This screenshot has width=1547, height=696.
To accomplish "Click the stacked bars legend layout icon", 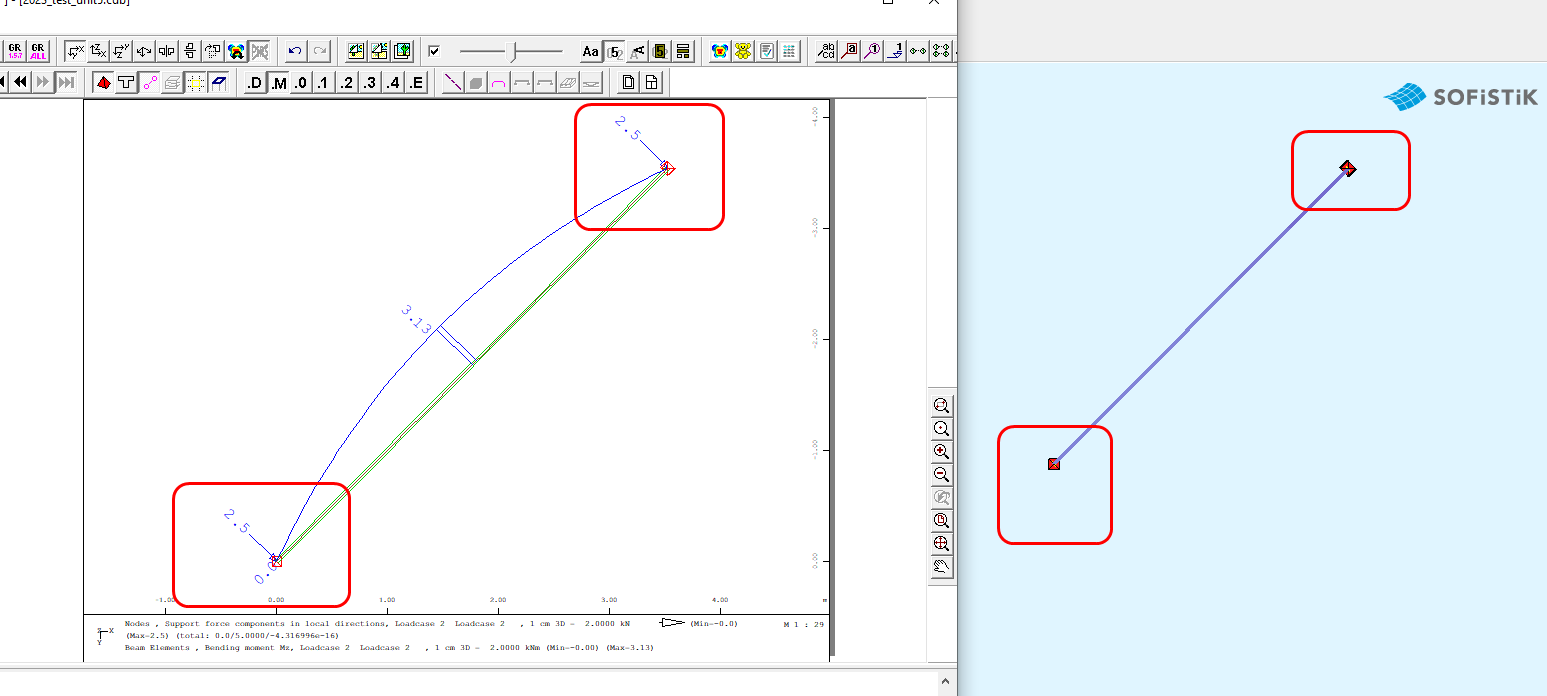I will pos(684,51).
